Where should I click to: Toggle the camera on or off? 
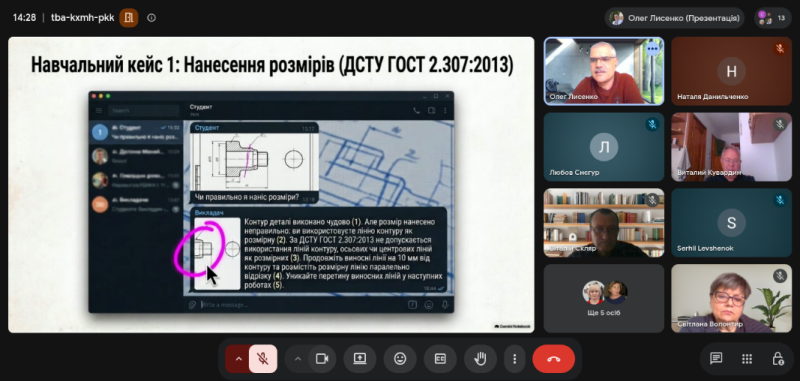pyautogui.click(x=322, y=359)
